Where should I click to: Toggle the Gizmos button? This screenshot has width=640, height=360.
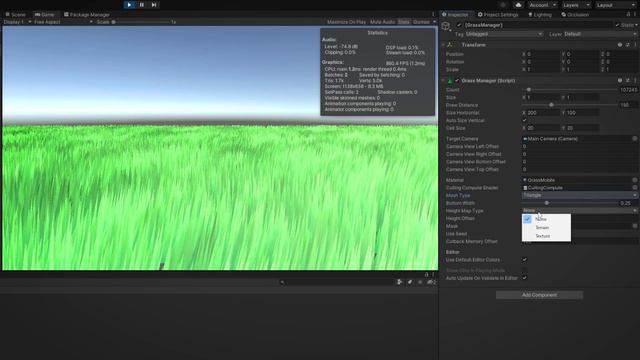[421, 22]
